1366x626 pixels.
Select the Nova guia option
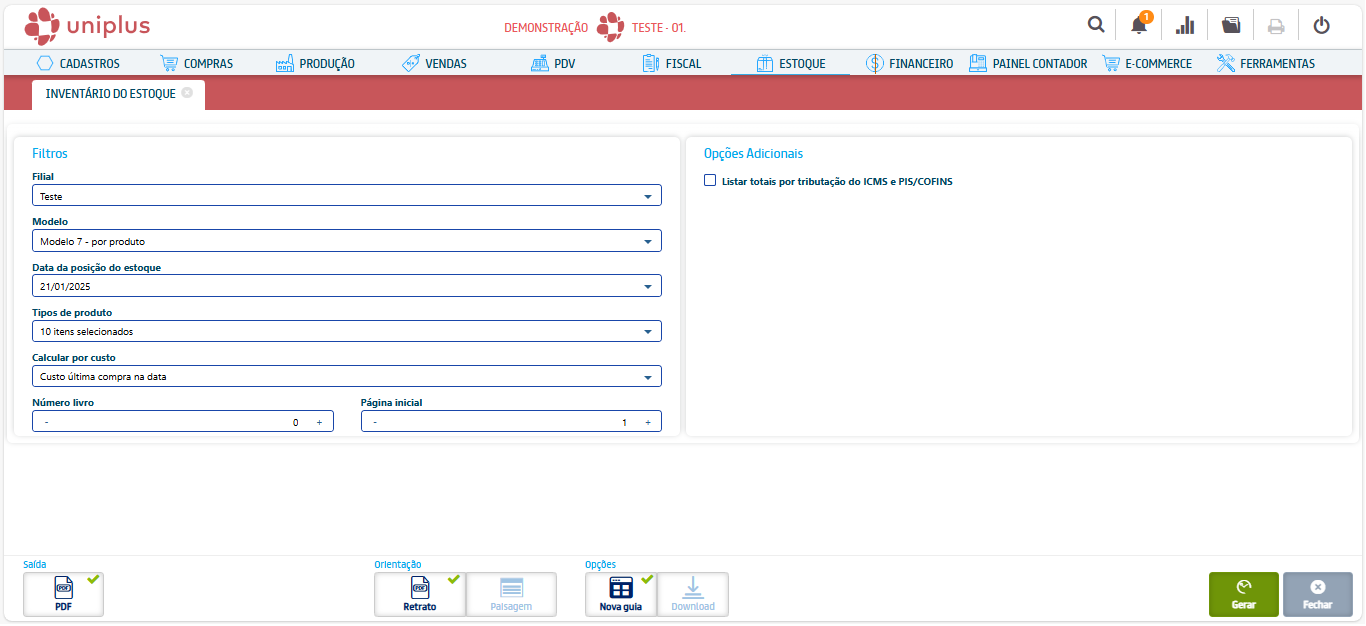(x=620, y=594)
